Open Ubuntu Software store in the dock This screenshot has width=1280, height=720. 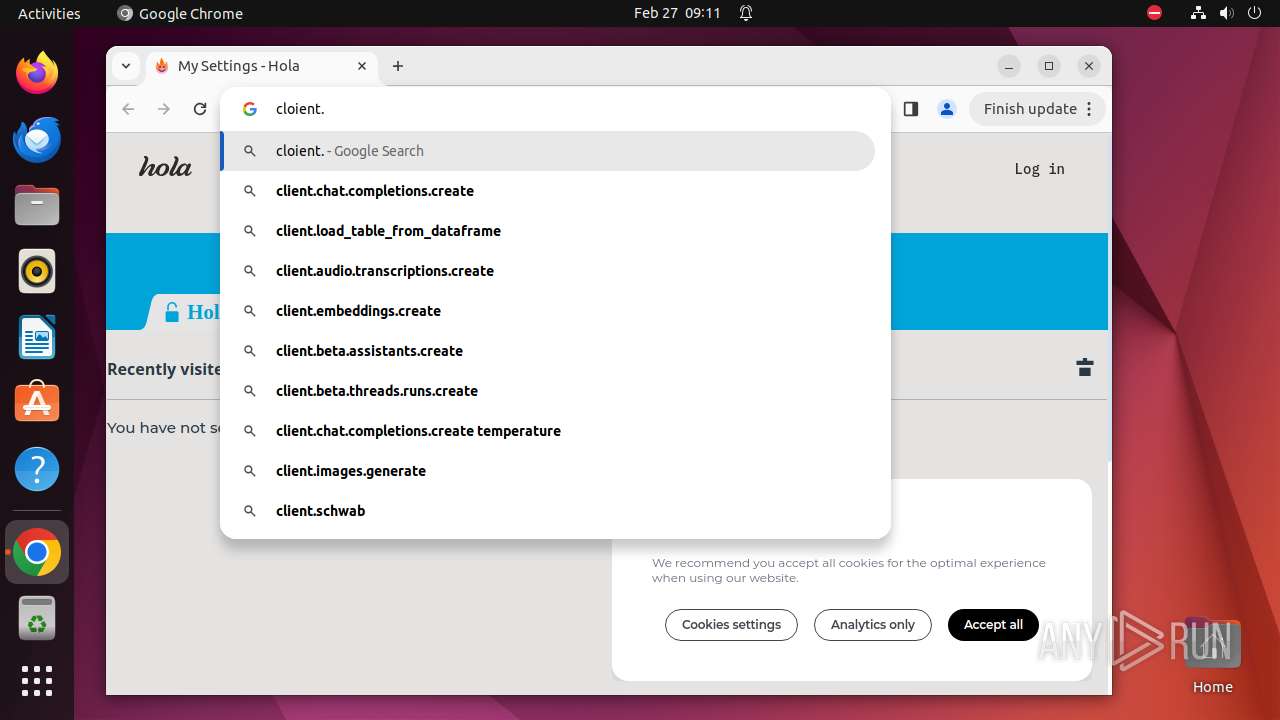tap(37, 403)
